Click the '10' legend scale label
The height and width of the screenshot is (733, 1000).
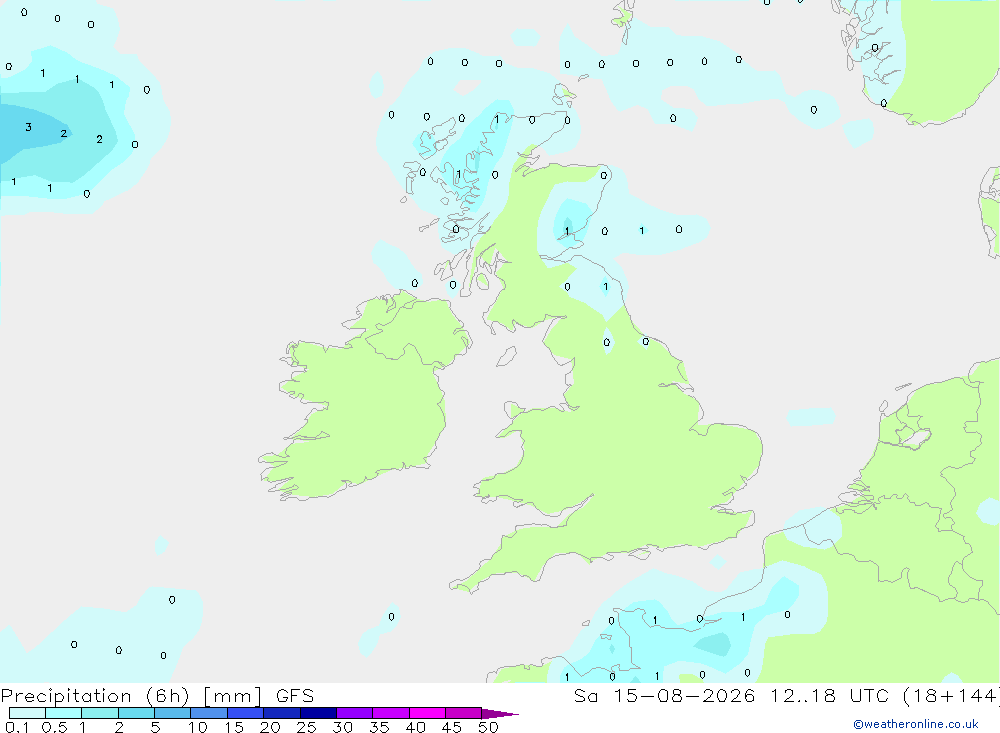coord(198,727)
